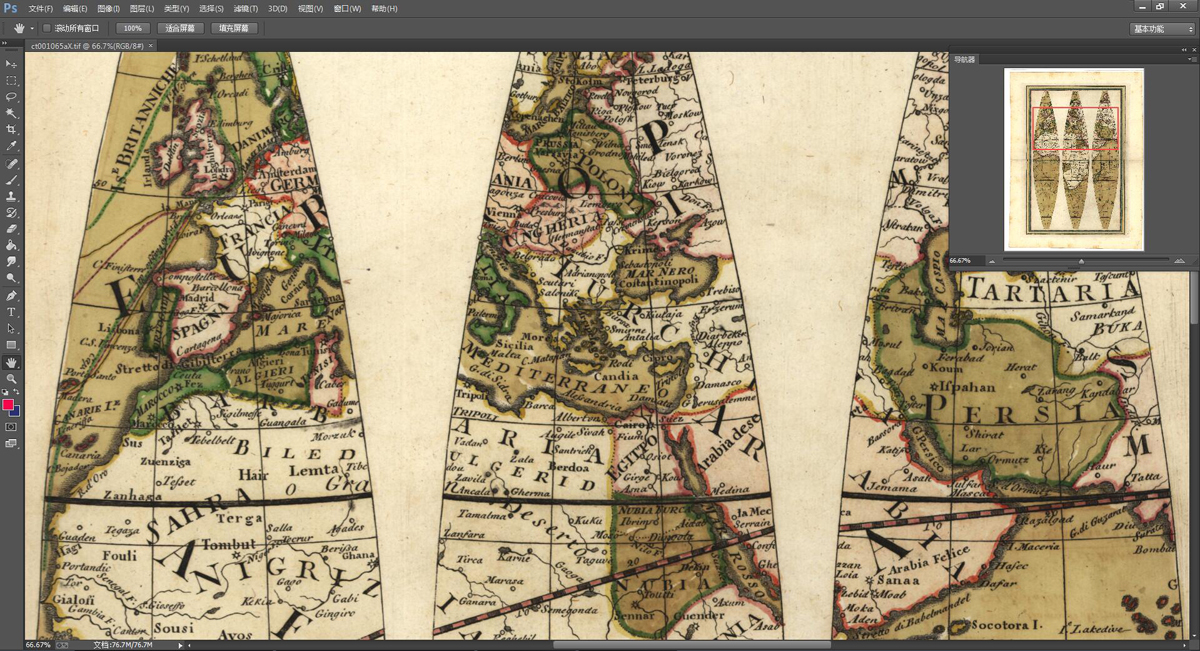Image resolution: width=1200 pixels, height=651 pixels.
Task: Select the Rectangle shape tool
Action: click(11, 345)
